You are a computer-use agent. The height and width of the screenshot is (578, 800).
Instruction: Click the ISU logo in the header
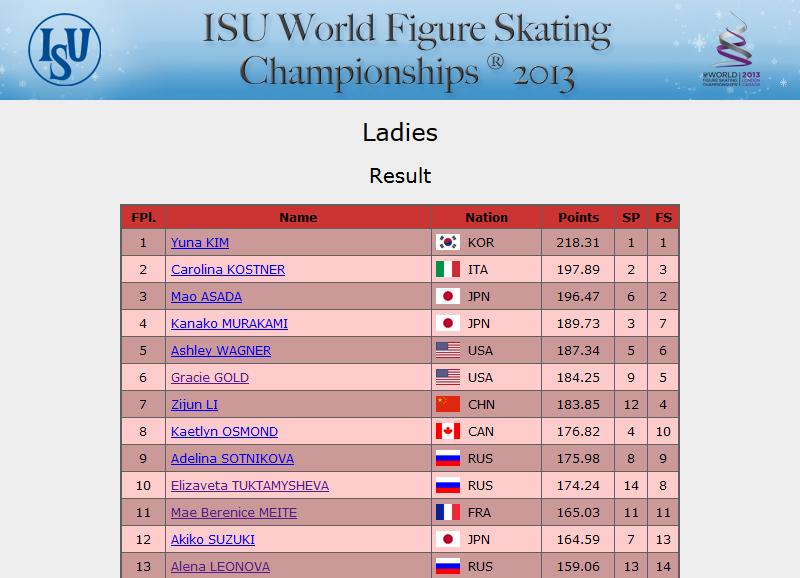click(x=65, y=49)
